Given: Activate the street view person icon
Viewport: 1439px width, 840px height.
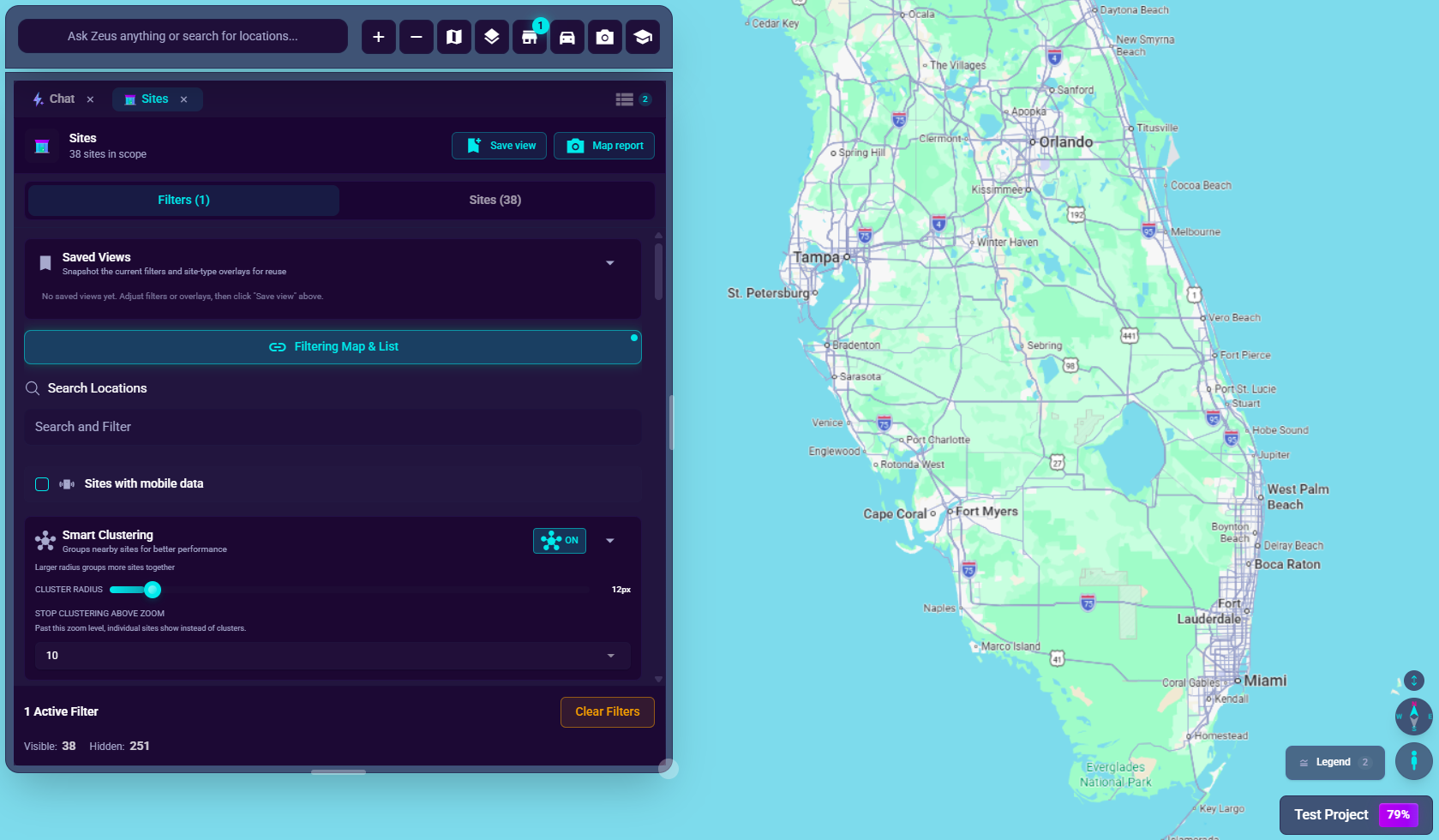Looking at the screenshot, I should pos(1413,760).
